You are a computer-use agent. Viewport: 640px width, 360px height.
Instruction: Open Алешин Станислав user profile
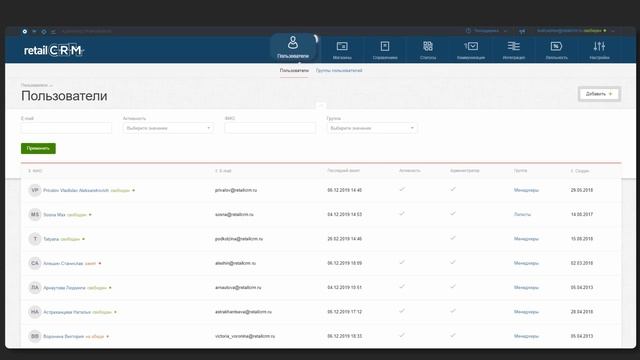tap(63, 264)
